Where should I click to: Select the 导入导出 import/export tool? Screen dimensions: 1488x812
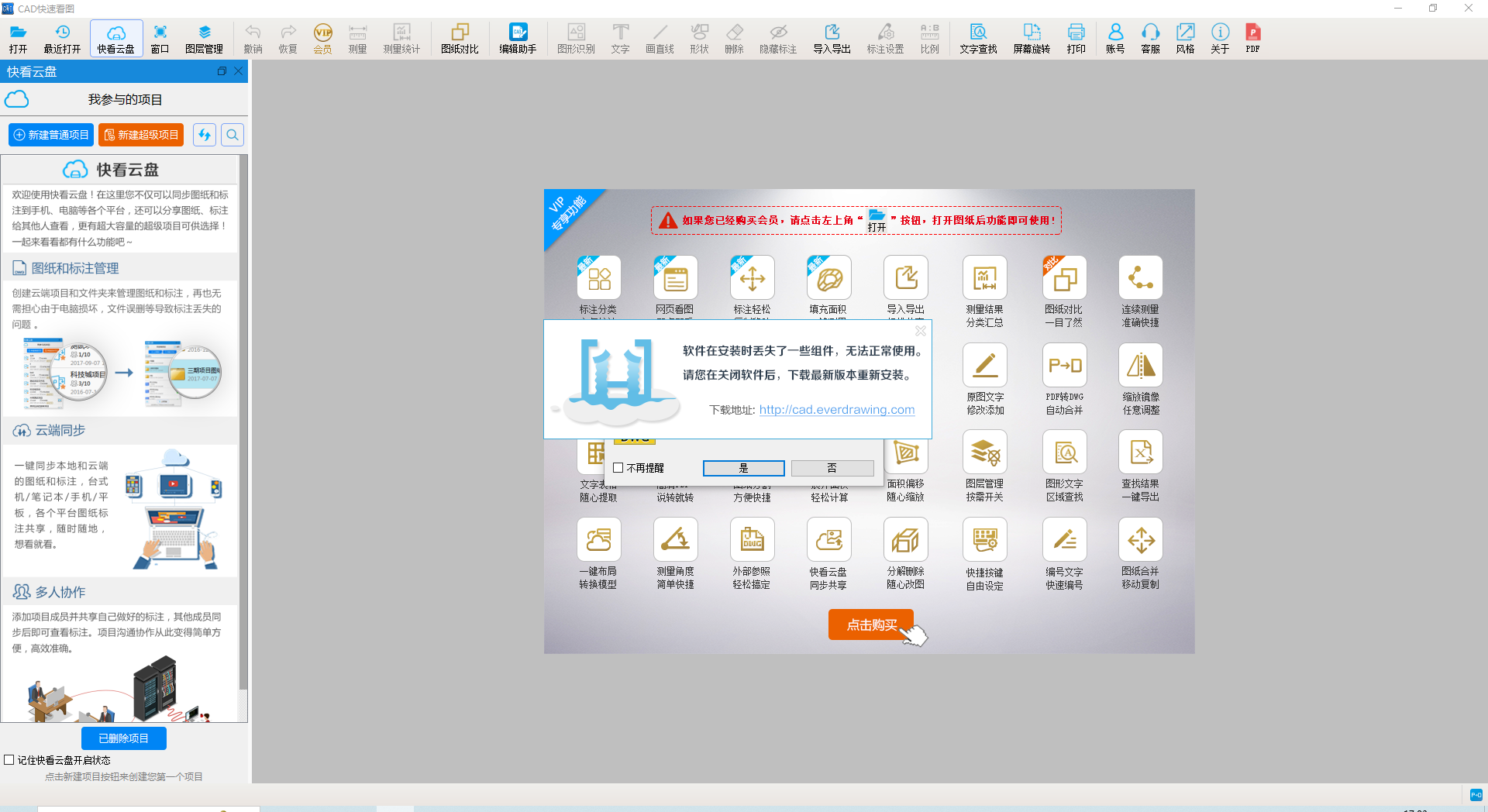tap(832, 39)
